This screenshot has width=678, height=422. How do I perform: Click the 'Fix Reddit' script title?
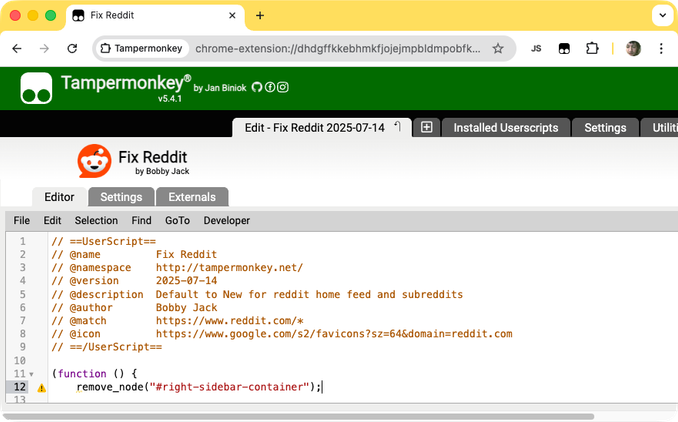pos(153,157)
